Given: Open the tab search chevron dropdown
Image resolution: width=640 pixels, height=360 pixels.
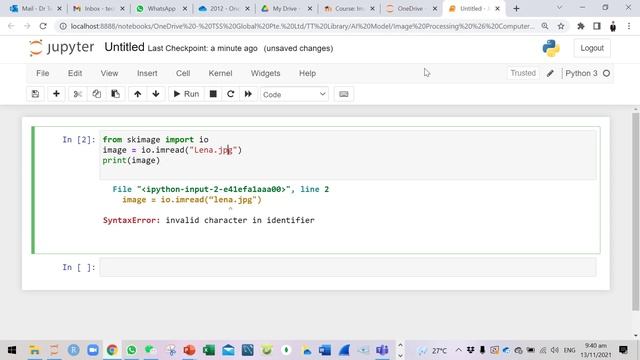Looking at the screenshot, I should pos(559,8).
